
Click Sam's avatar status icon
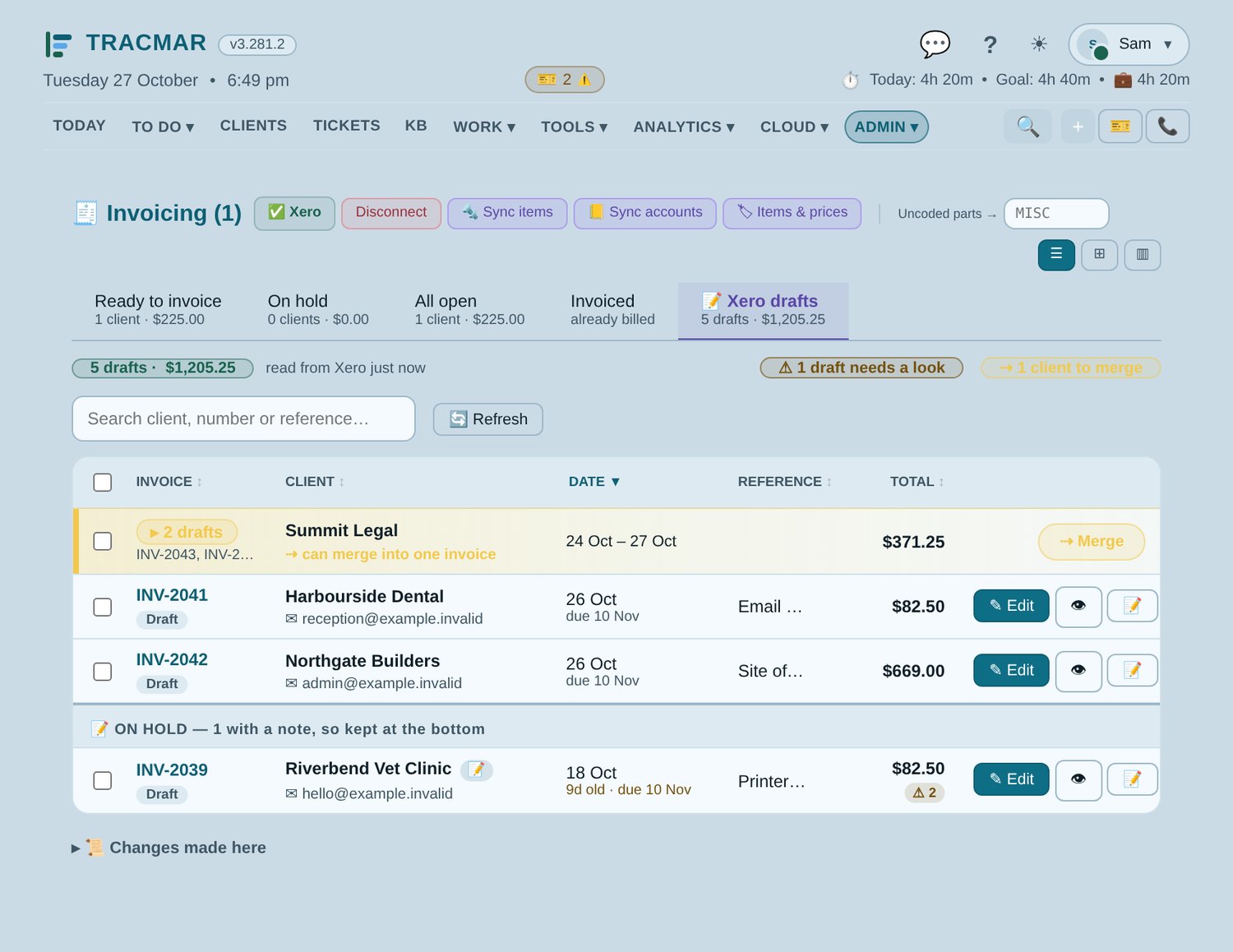[1093, 44]
